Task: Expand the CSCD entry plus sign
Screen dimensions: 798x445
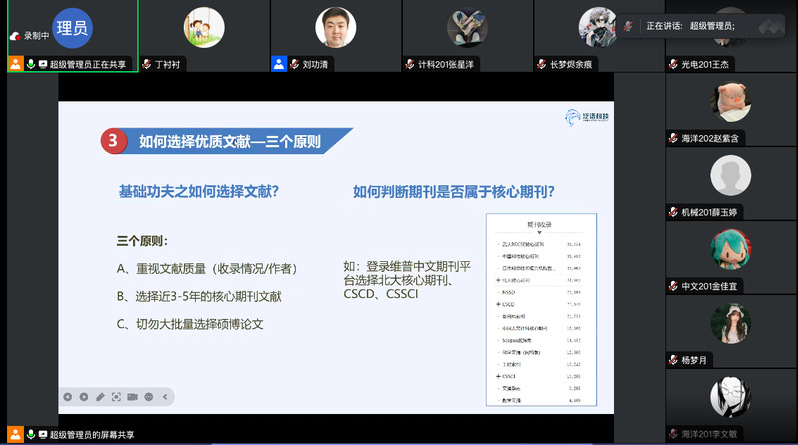Action: pyautogui.click(x=498, y=304)
